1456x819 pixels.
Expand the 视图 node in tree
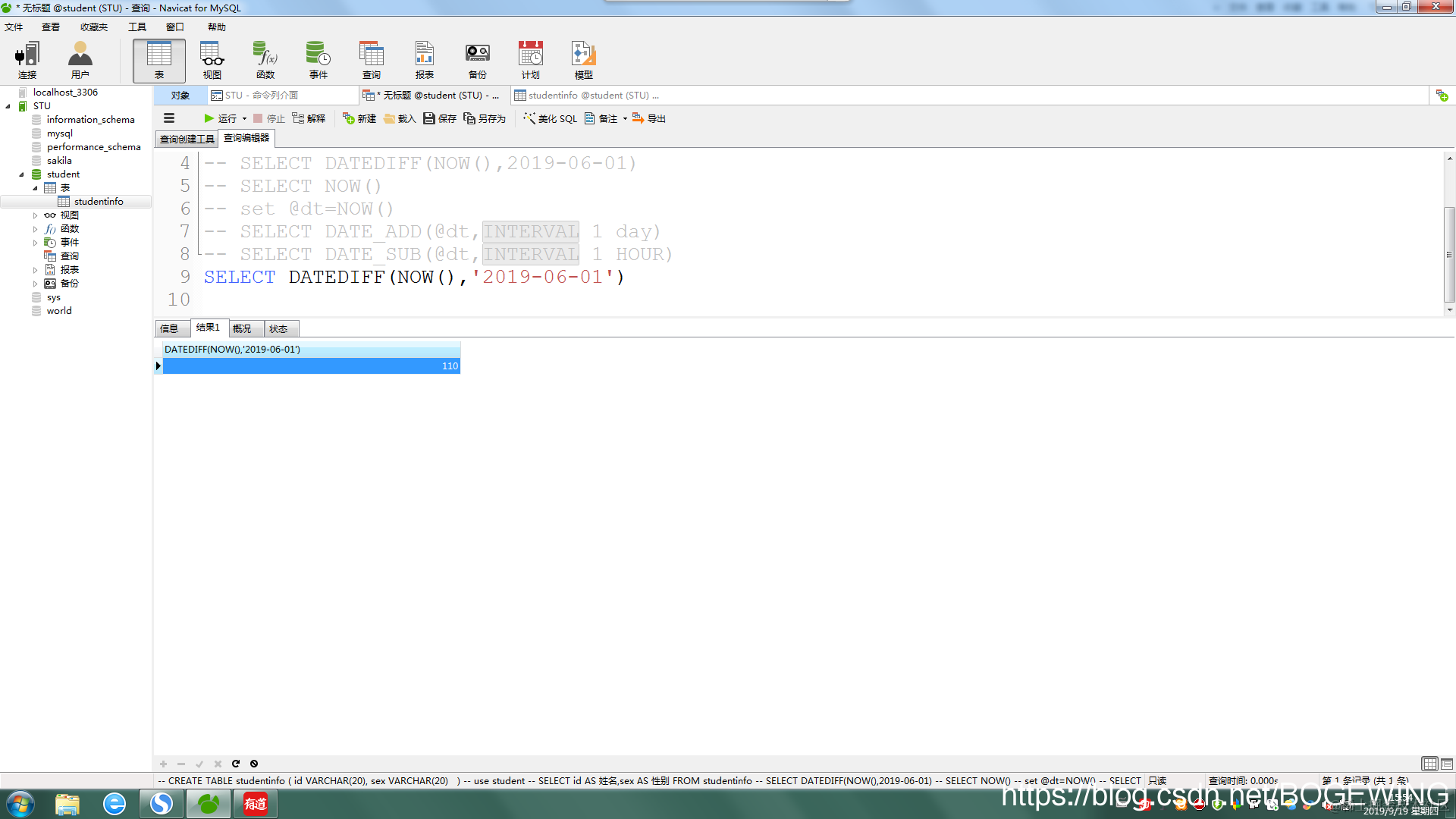pyautogui.click(x=35, y=215)
